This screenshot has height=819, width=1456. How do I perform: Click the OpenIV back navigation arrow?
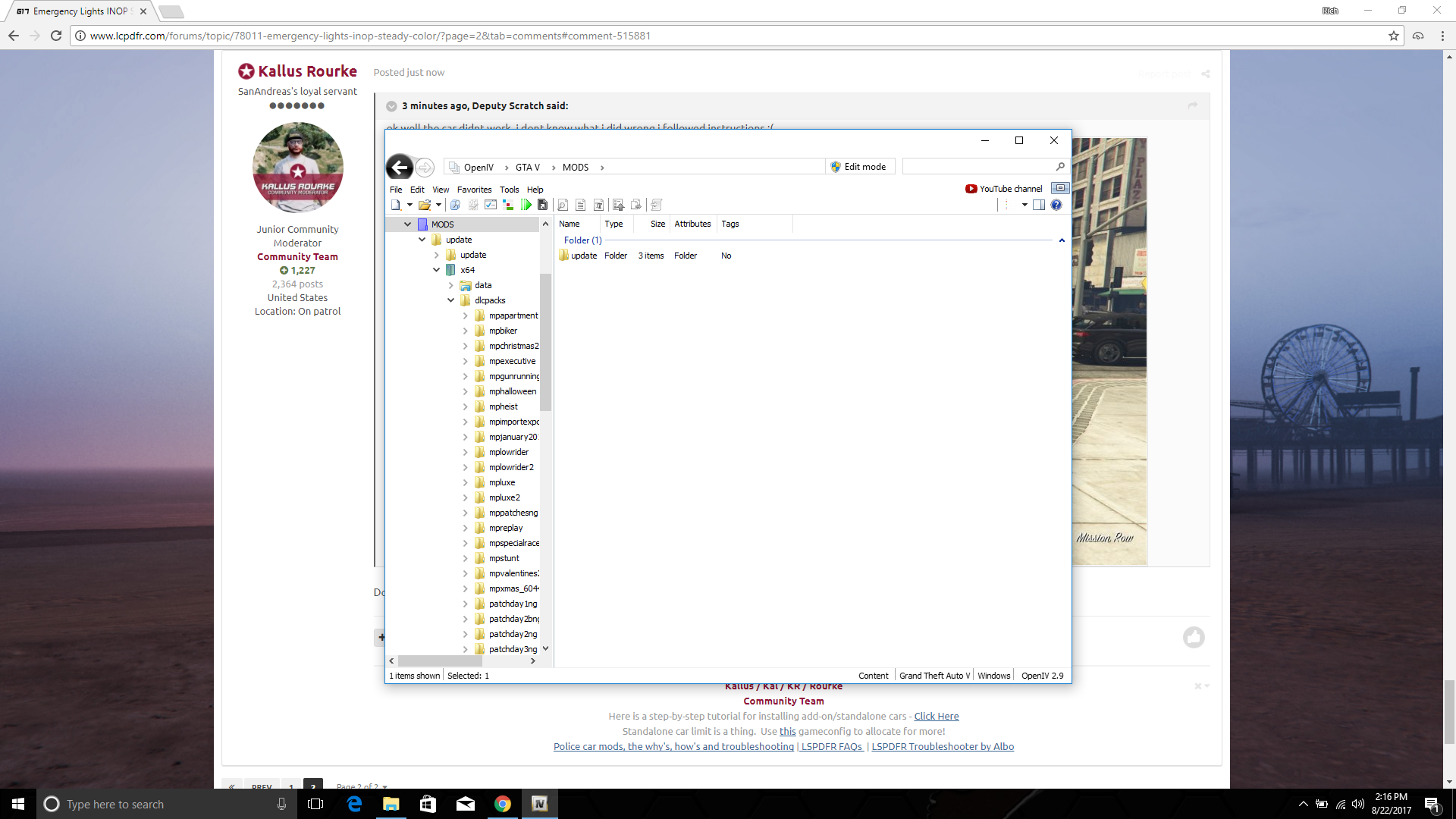click(400, 168)
